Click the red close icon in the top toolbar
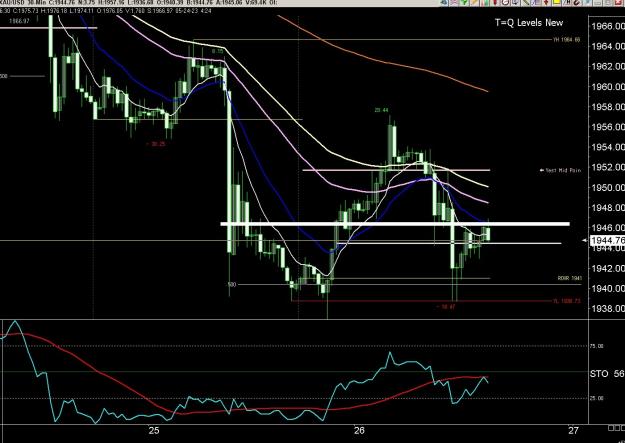This screenshot has width=625, height=443. 618,2
